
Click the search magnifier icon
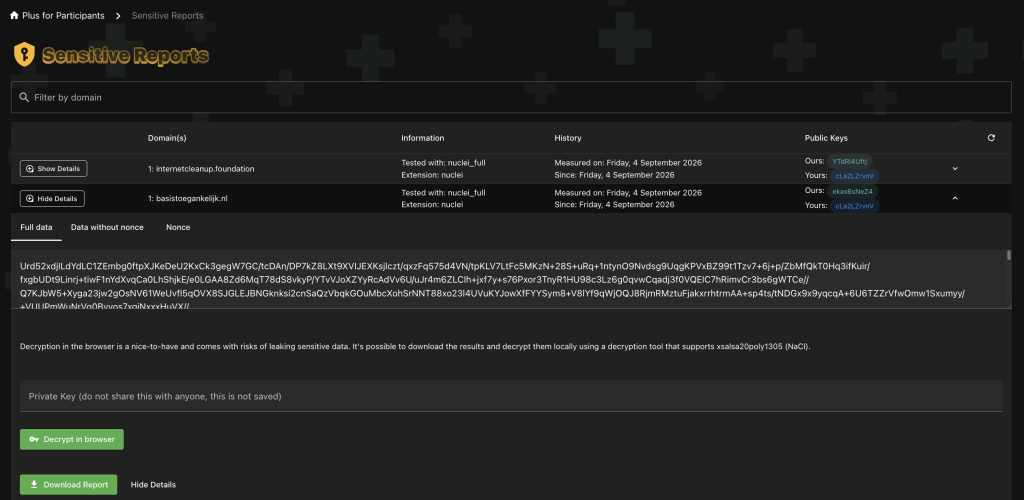[x=24, y=97]
